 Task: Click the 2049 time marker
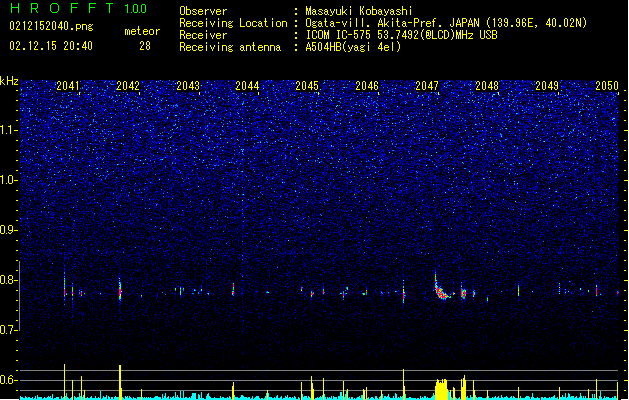[x=547, y=86]
